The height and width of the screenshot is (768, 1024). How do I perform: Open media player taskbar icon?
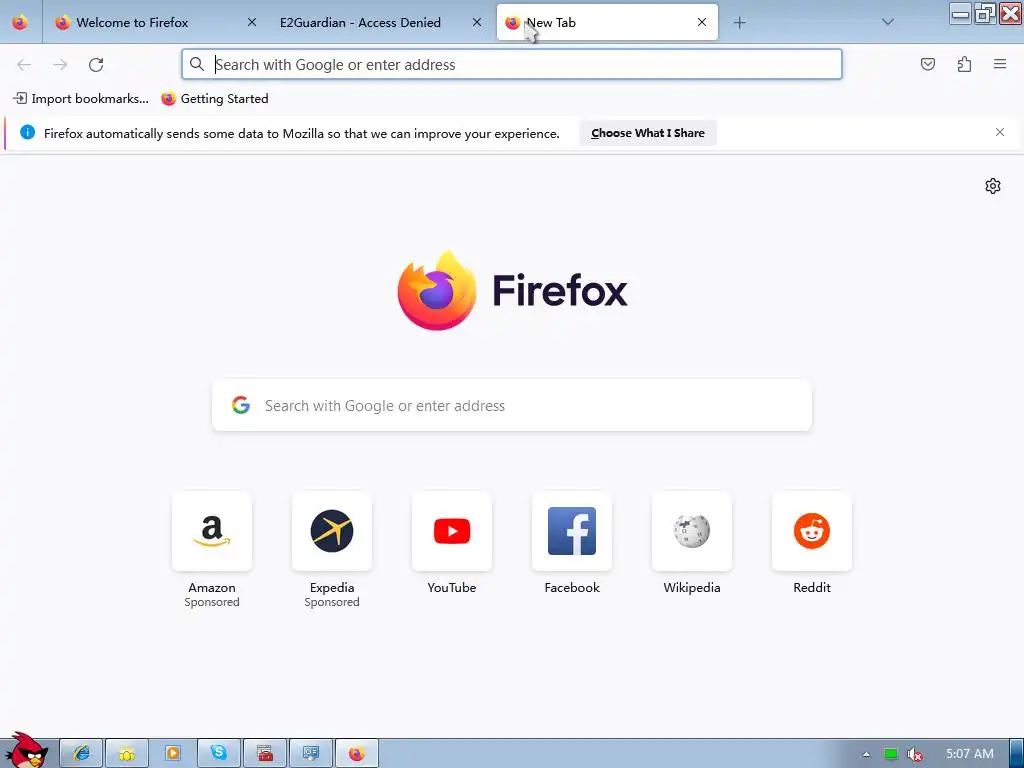[x=173, y=754]
